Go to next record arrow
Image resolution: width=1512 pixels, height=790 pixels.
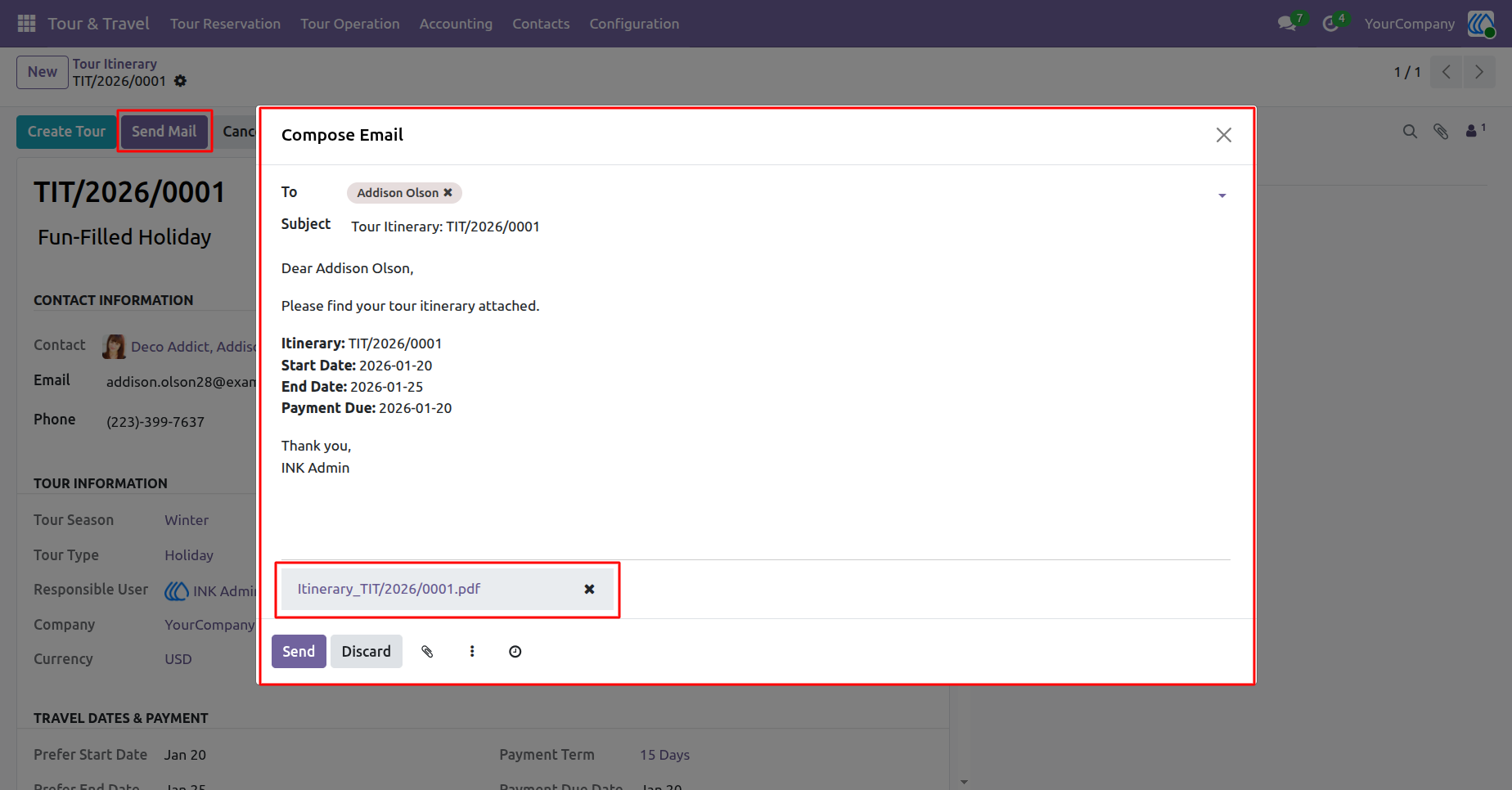[1479, 72]
